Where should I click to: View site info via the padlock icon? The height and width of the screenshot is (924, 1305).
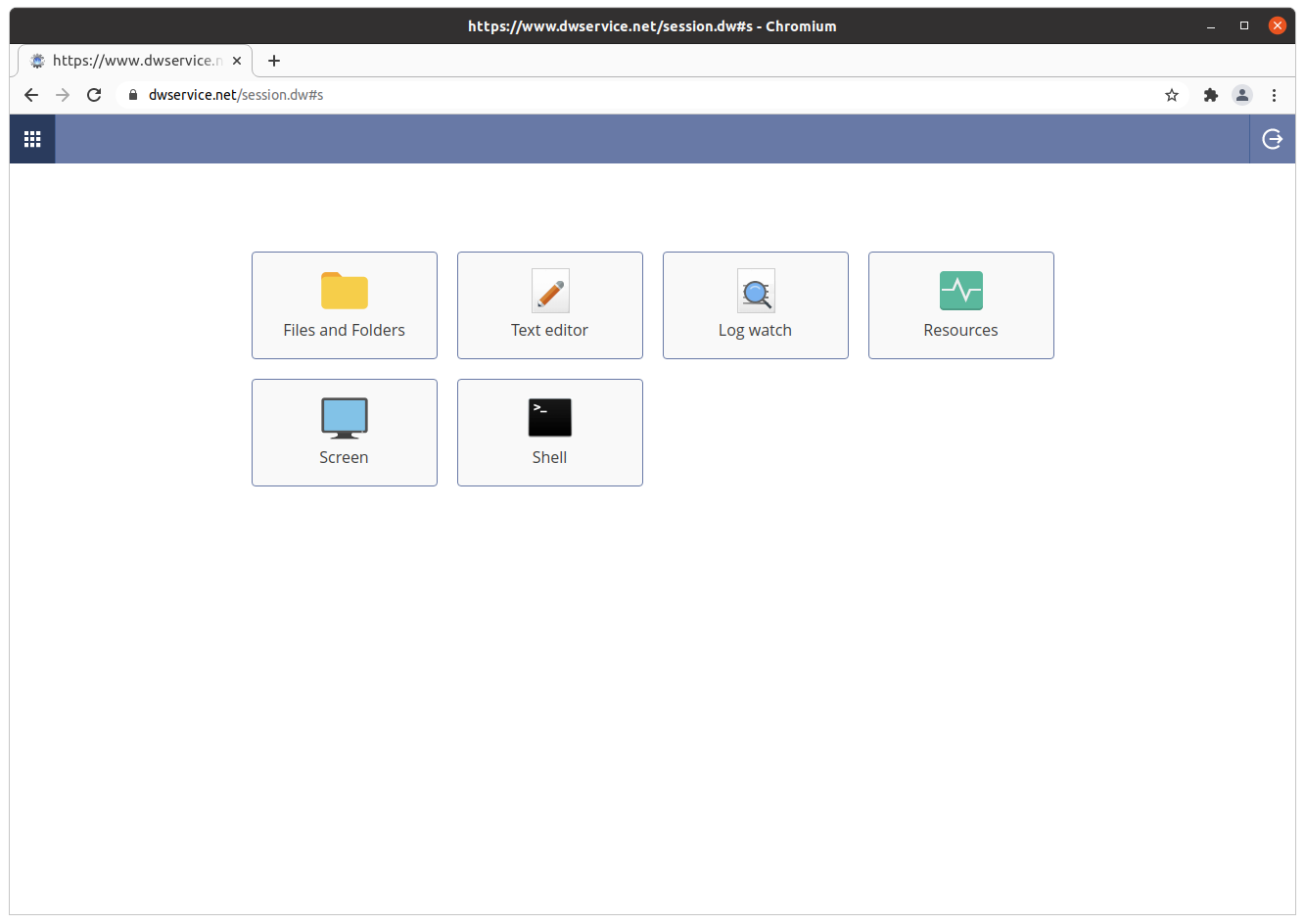[134, 95]
